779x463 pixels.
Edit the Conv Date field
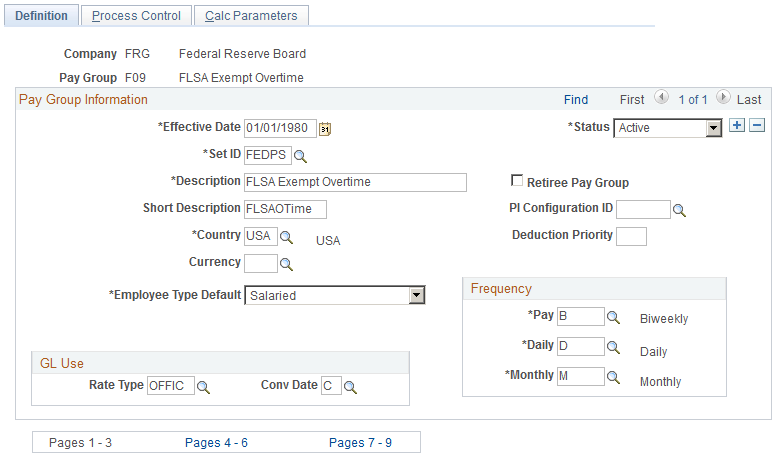click(331, 386)
